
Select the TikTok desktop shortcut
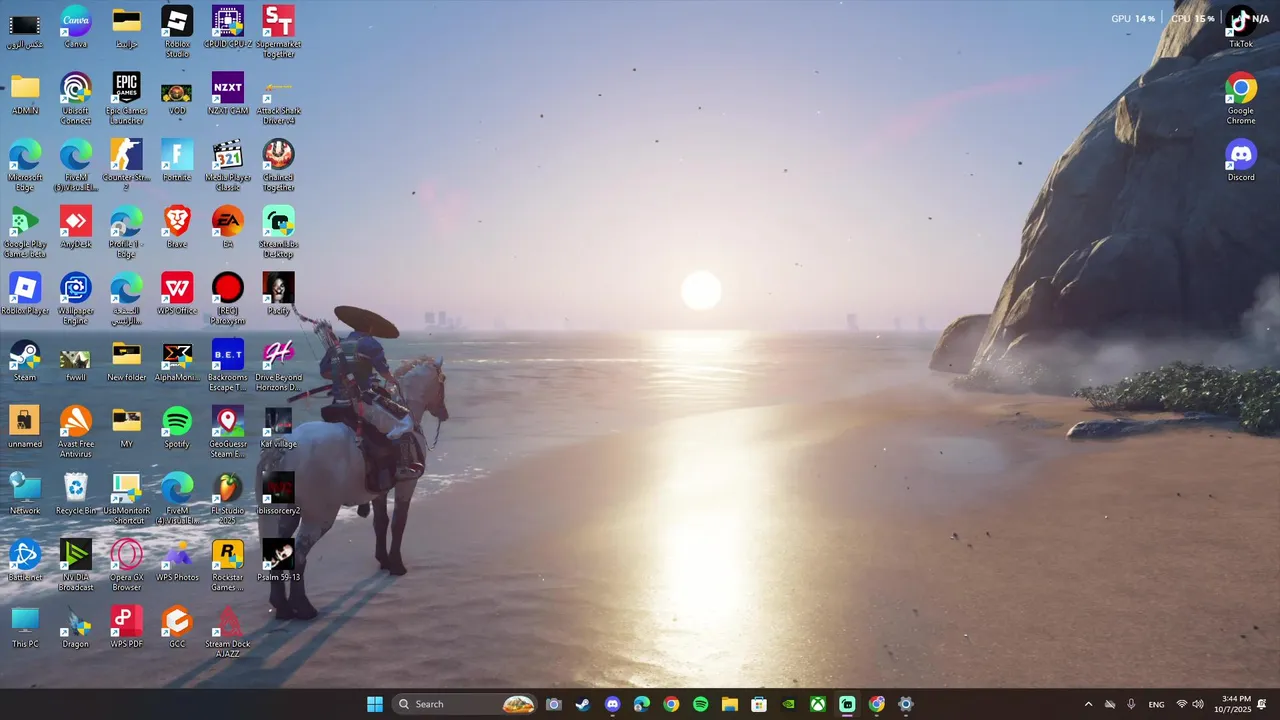coord(1241,27)
